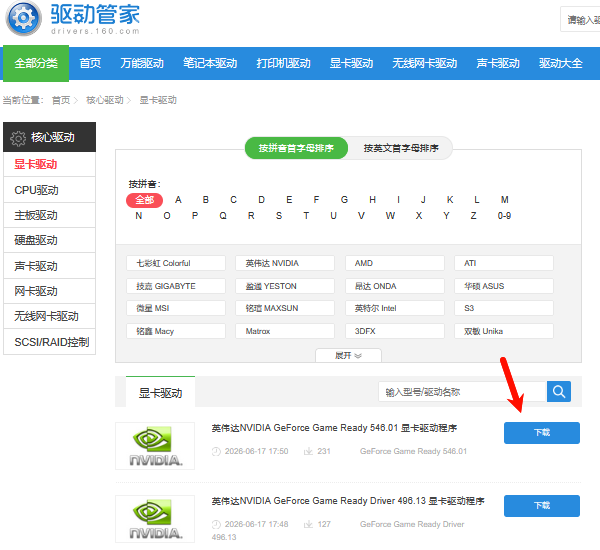Open 全部分类 menu
This screenshot has height=550, width=600.
(36, 63)
